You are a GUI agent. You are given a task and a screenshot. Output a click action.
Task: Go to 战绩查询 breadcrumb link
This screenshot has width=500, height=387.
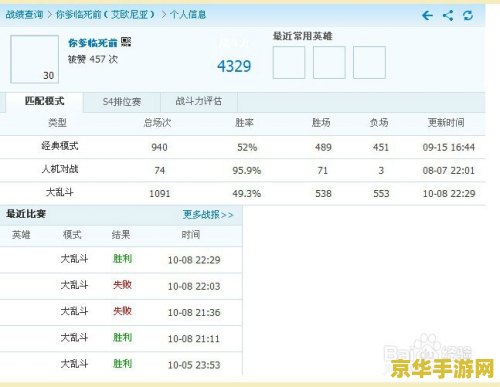tap(24, 15)
